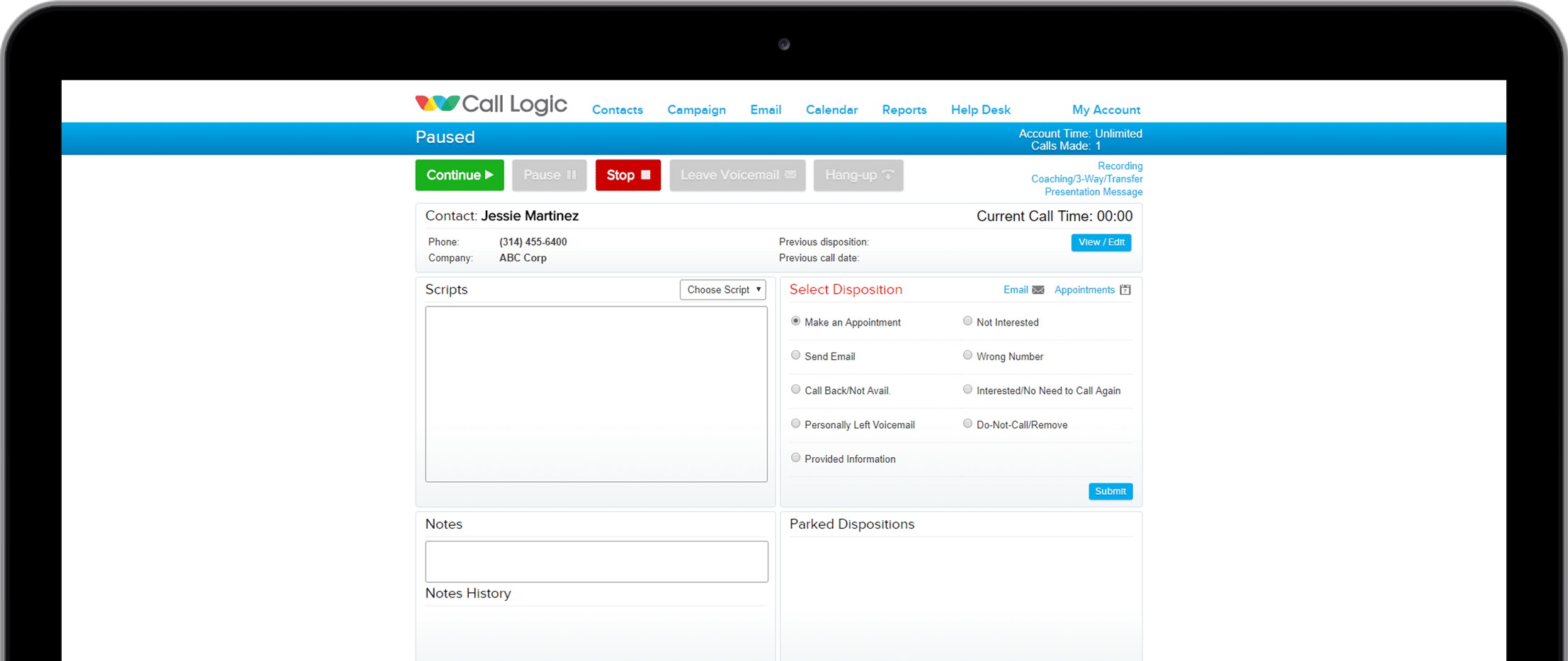Go to the Reports menu
1568x661 pixels.
click(x=904, y=110)
